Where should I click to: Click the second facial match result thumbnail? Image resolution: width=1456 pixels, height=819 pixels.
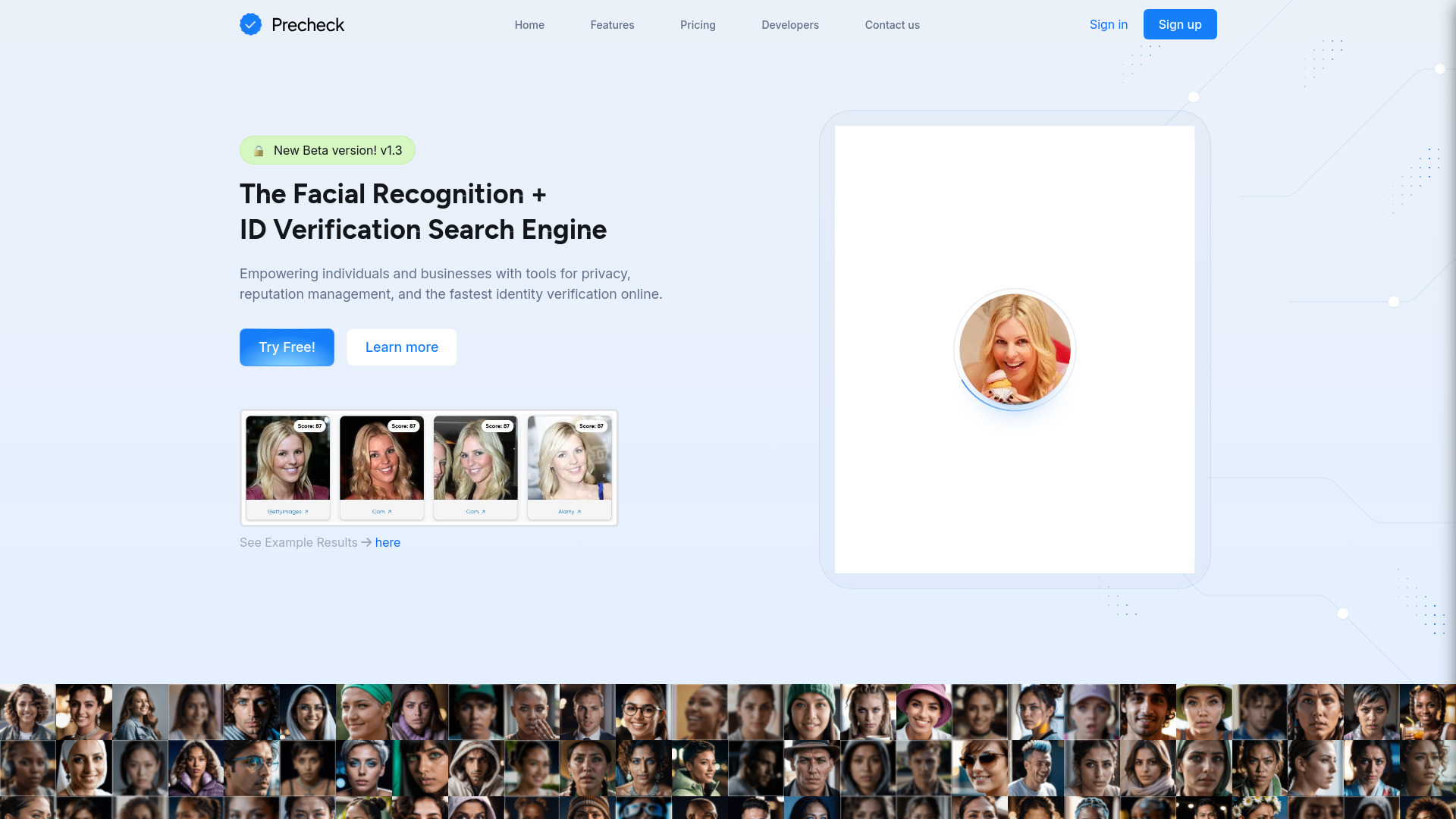381,466
